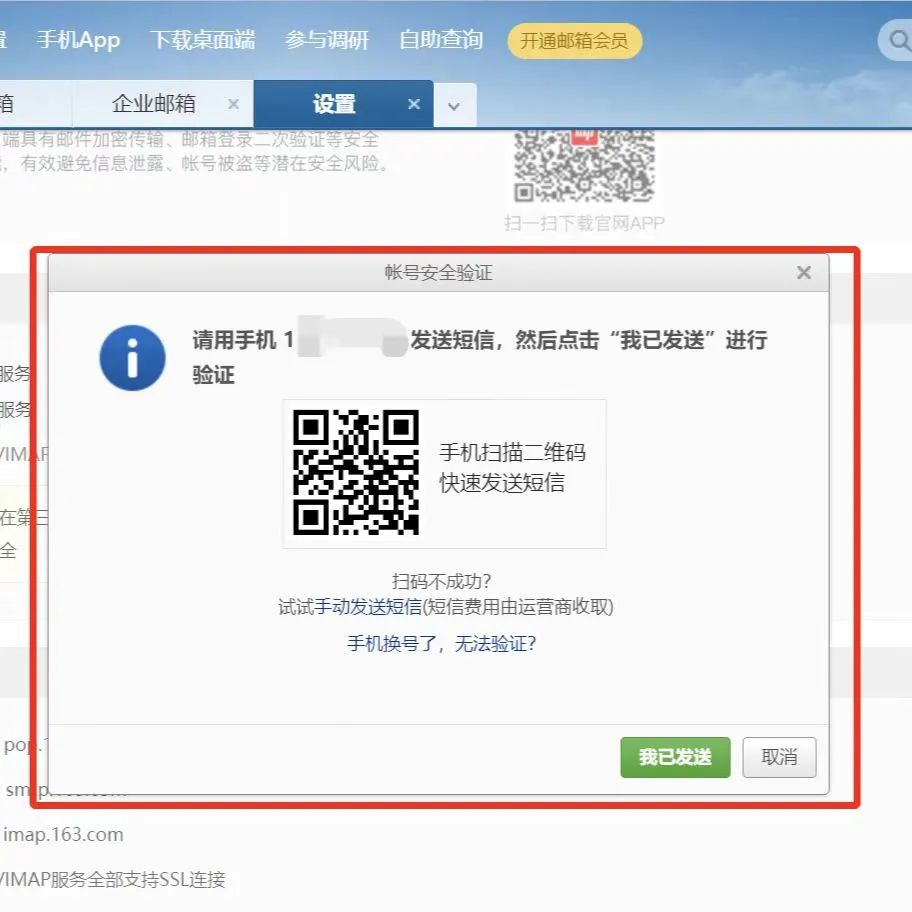Click the IMAP服务全部支持SSL连接 text

pos(112,879)
